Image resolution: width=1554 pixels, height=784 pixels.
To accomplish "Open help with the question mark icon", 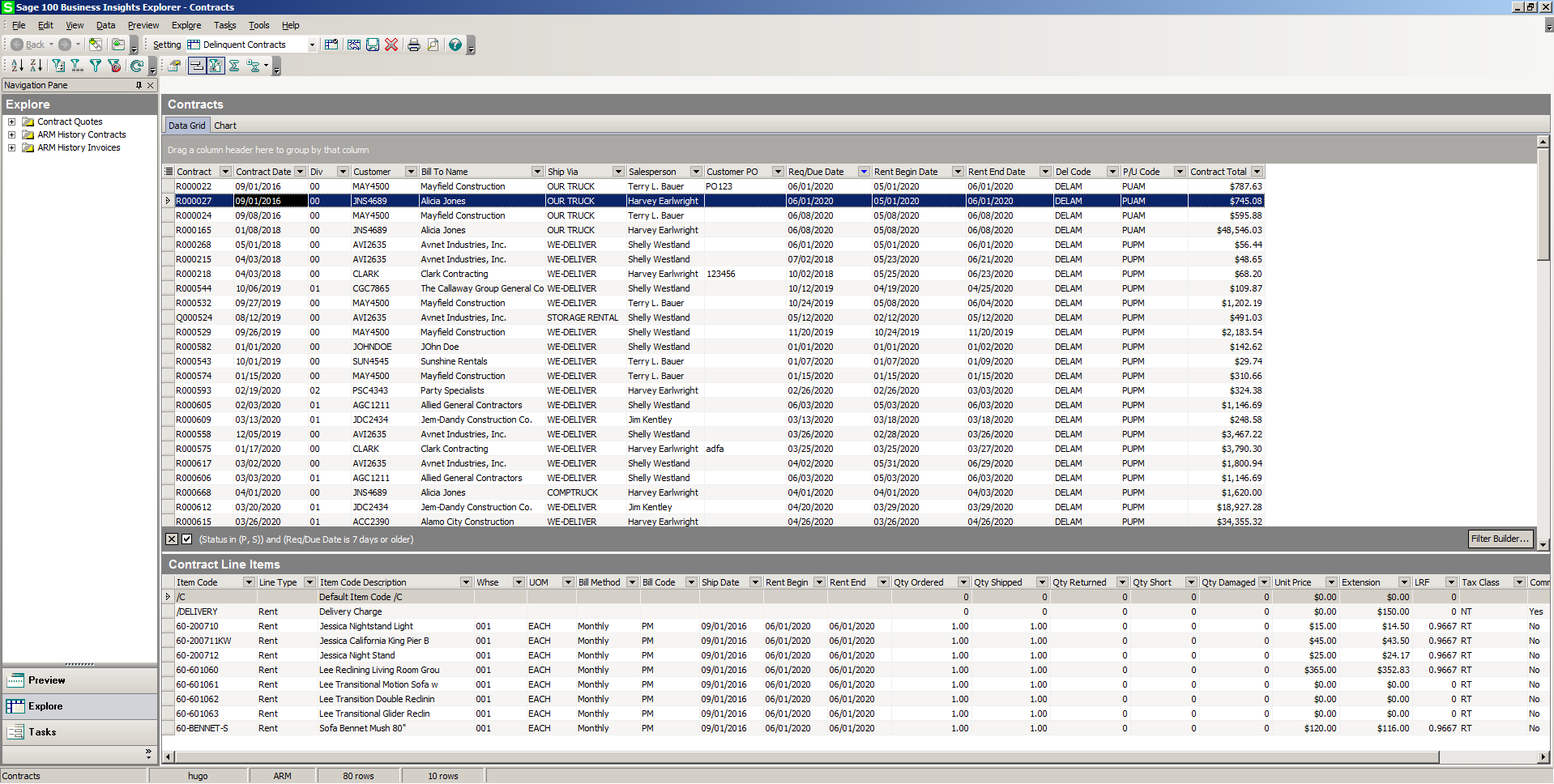I will pos(455,45).
